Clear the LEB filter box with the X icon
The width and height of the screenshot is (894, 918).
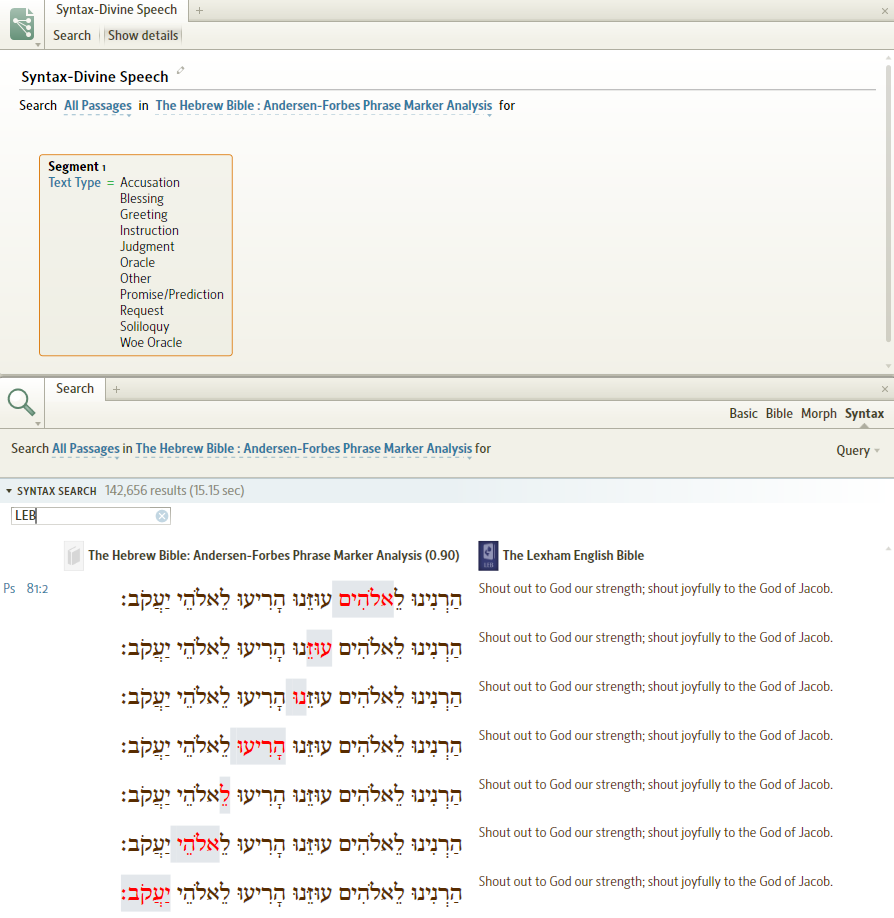[162, 516]
